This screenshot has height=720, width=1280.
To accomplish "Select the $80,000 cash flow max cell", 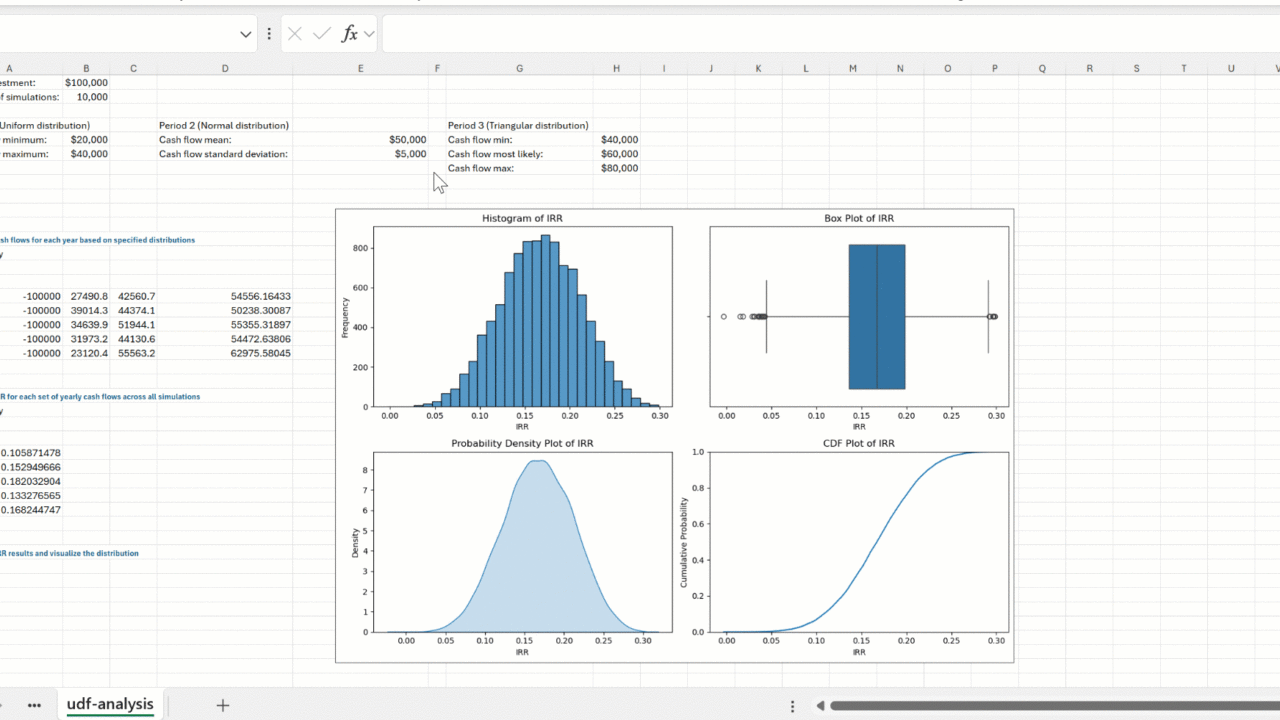I will click(x=618, y=168).
